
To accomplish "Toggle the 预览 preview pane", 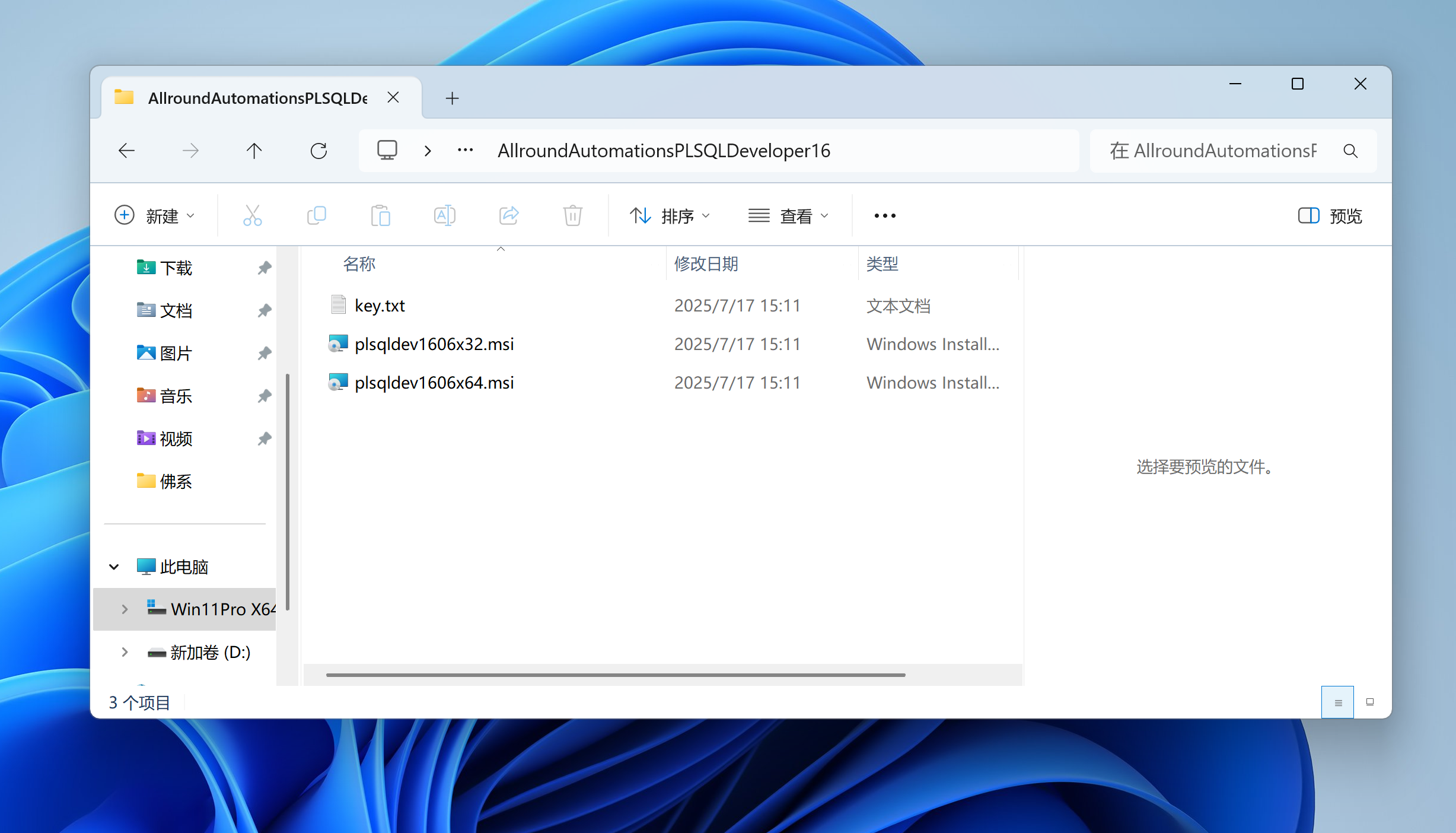I will point(1330,215).
